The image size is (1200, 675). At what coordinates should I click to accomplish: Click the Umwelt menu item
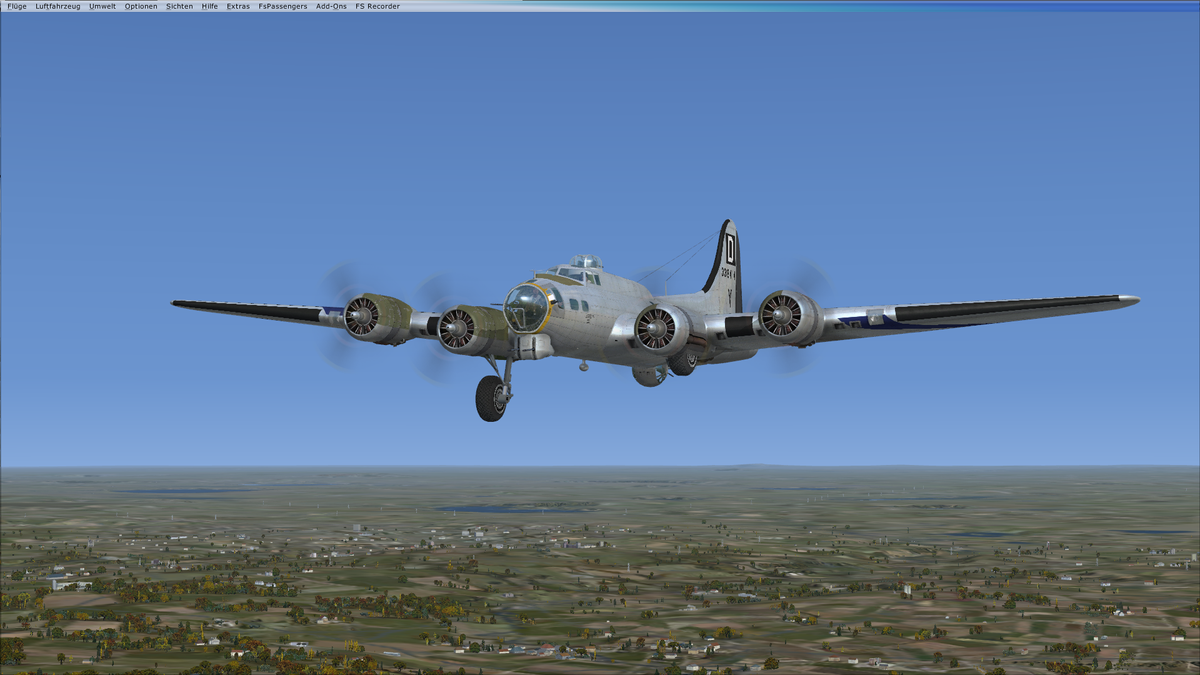point(102,6)
